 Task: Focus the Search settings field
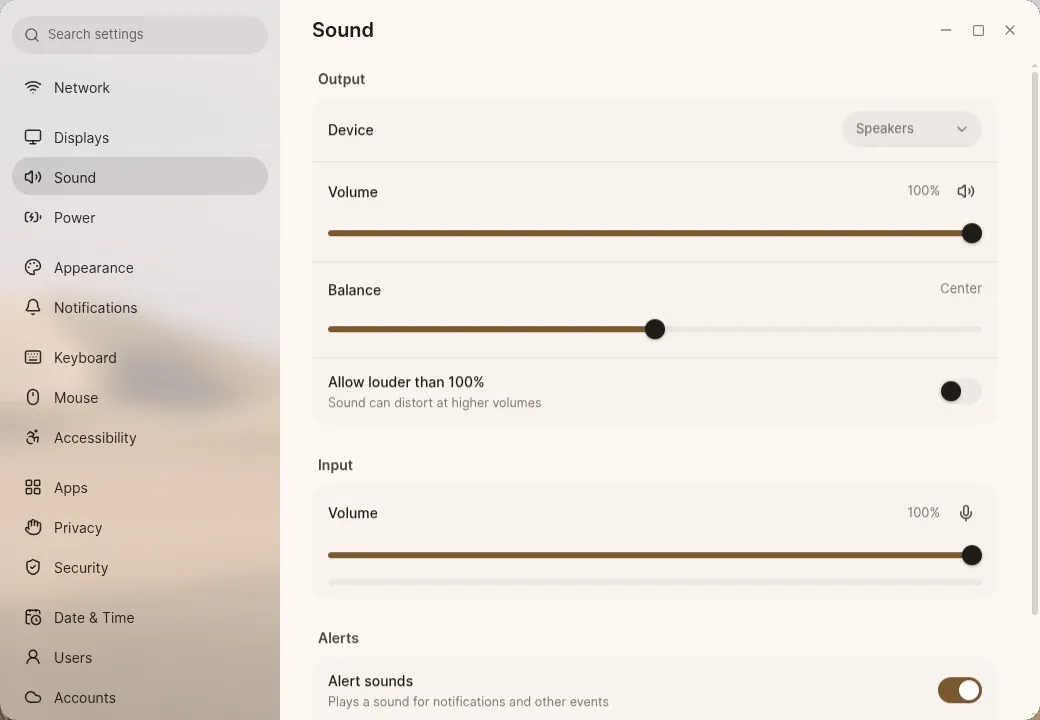(x=140, y=34)
